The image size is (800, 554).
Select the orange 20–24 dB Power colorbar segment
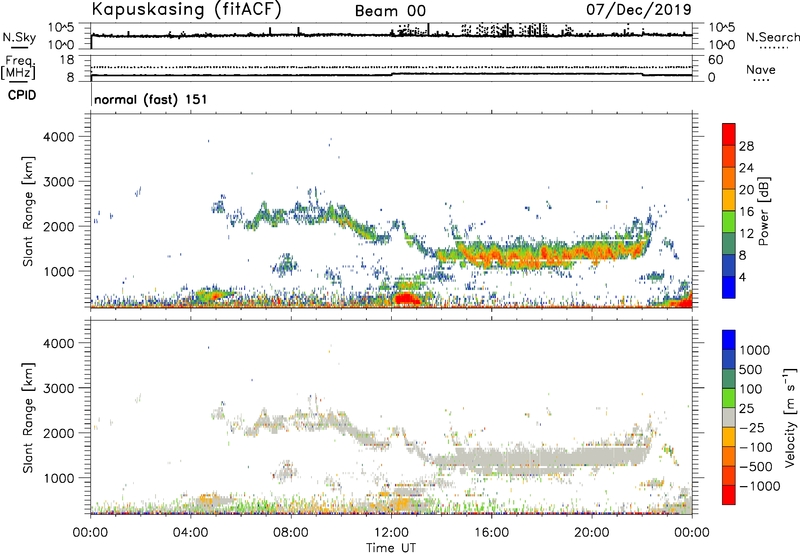tap(728, 178)
